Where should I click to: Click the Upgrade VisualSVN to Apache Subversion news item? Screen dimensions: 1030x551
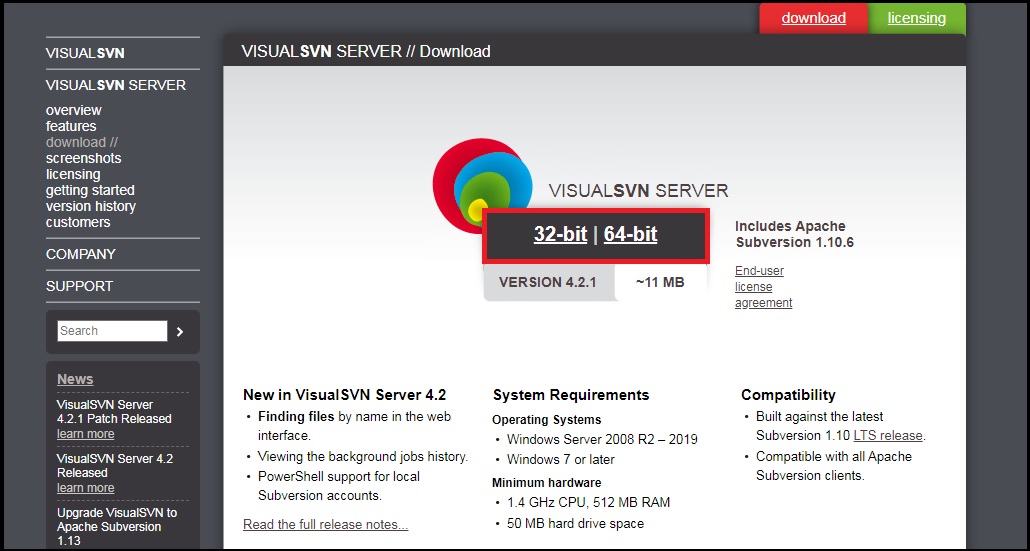pyautogui.click(x=117, y=527)
